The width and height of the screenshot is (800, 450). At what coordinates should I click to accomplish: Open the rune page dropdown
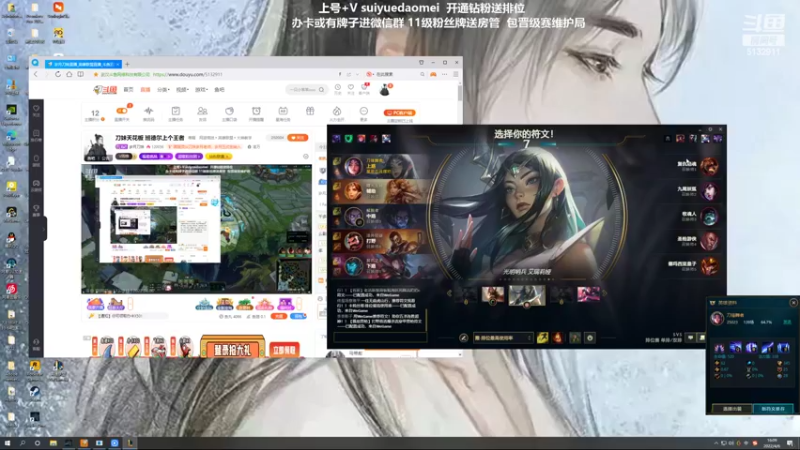[503, 338]
